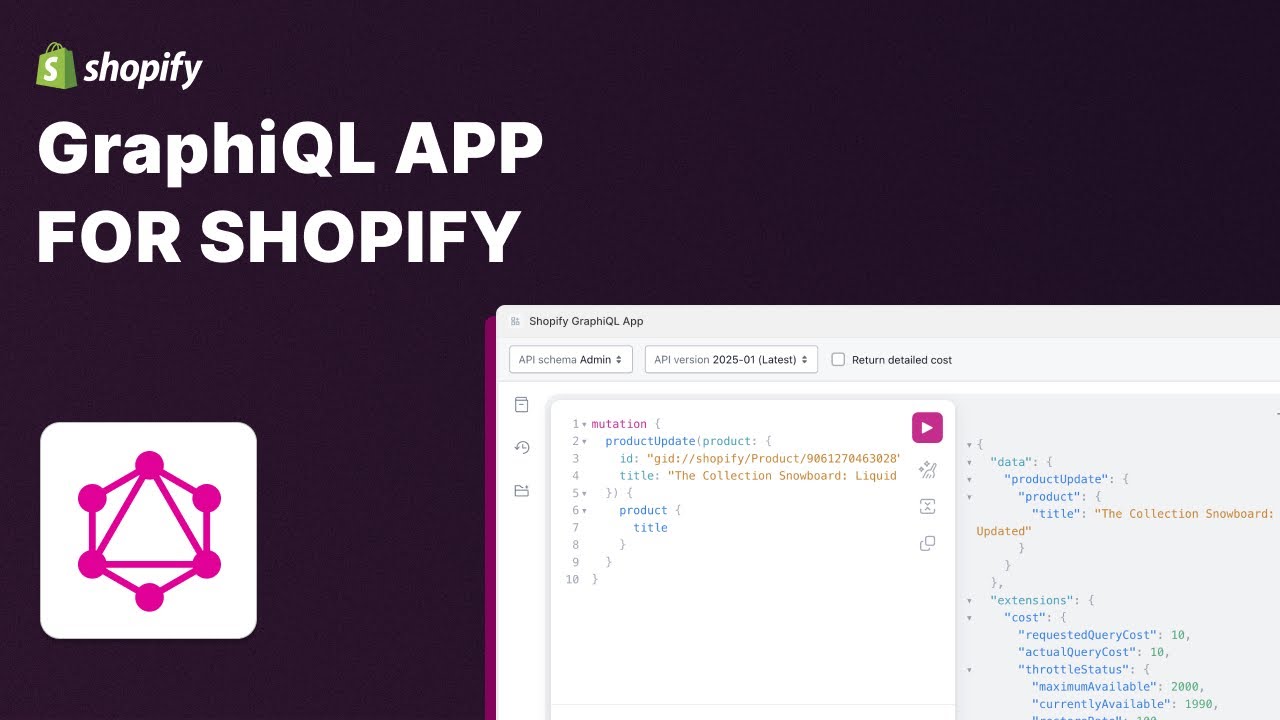
Task: Click "actualQueryCost" in response
Action: 1080,652
